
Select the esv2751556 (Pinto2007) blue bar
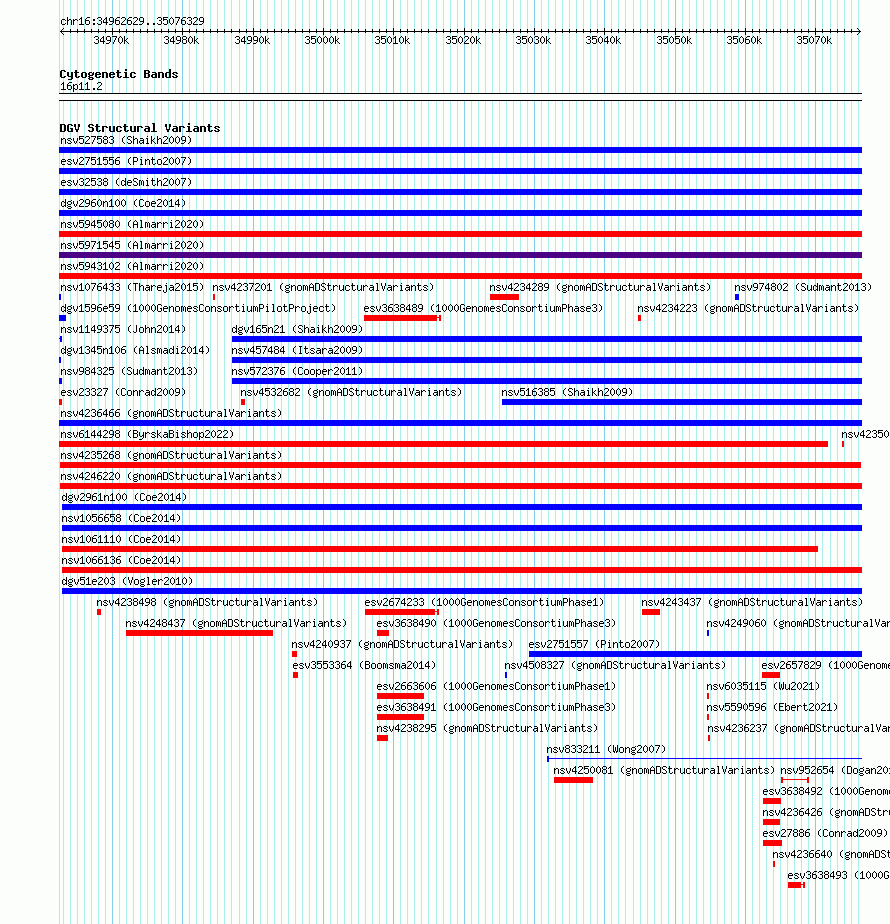[x=460, y=171]
